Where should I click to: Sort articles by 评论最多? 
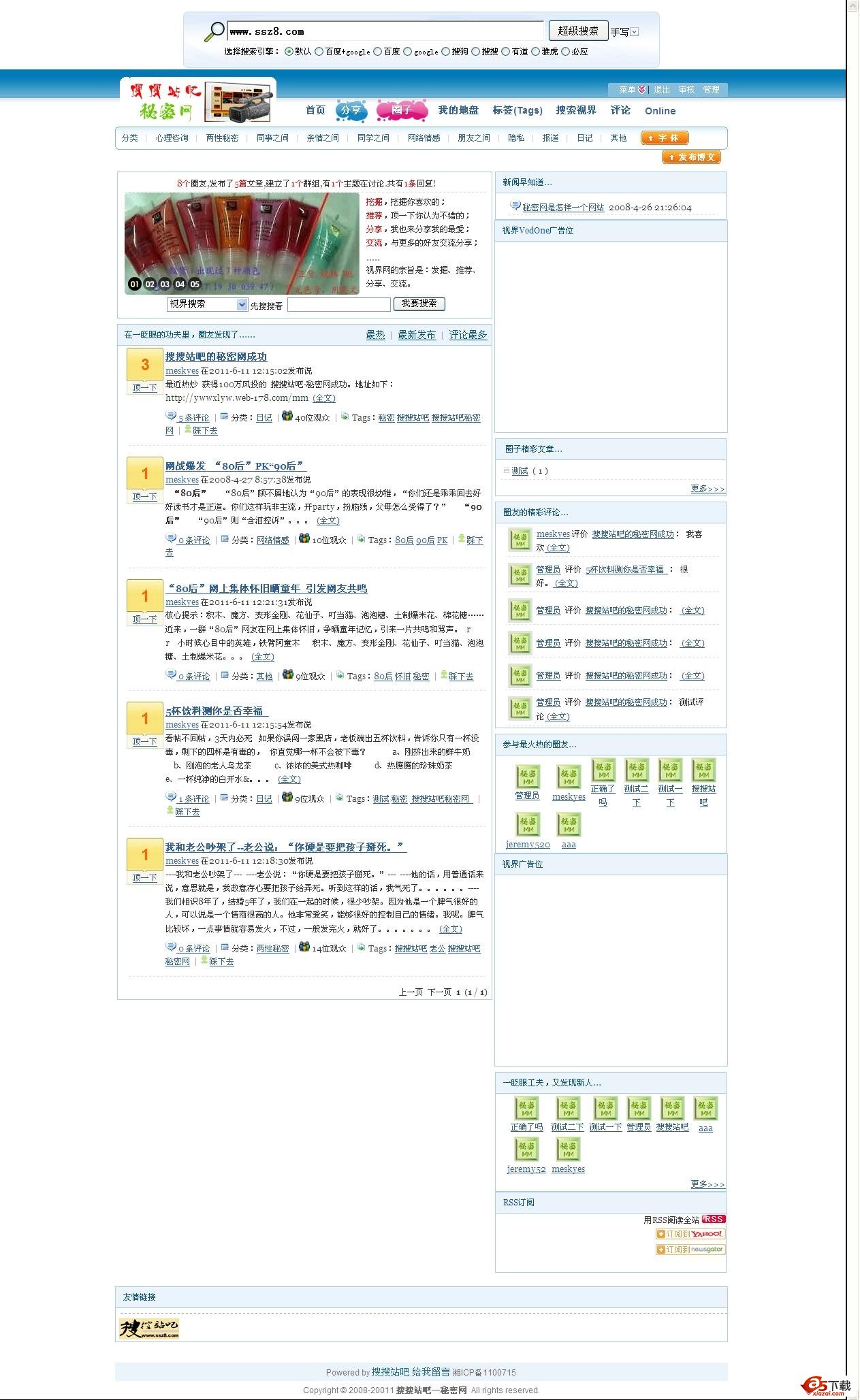pos(468,335)
